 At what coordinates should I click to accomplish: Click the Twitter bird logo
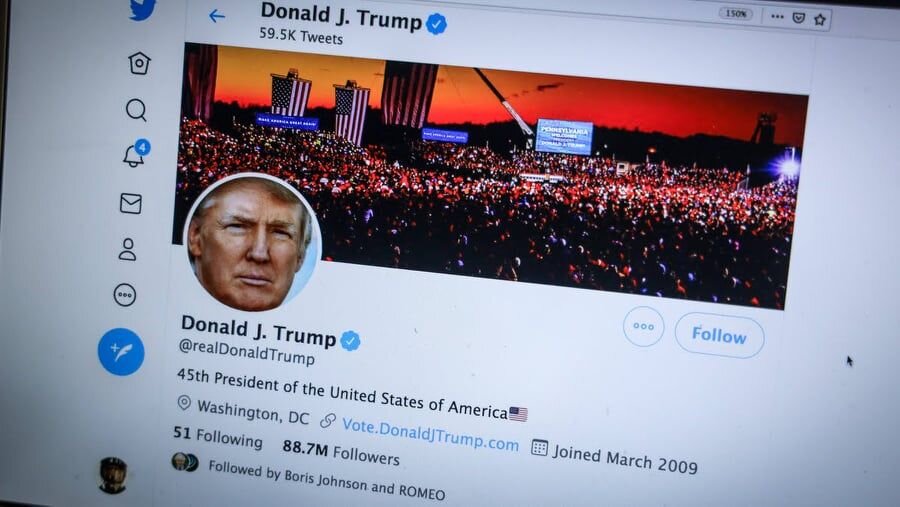(142, 9)
